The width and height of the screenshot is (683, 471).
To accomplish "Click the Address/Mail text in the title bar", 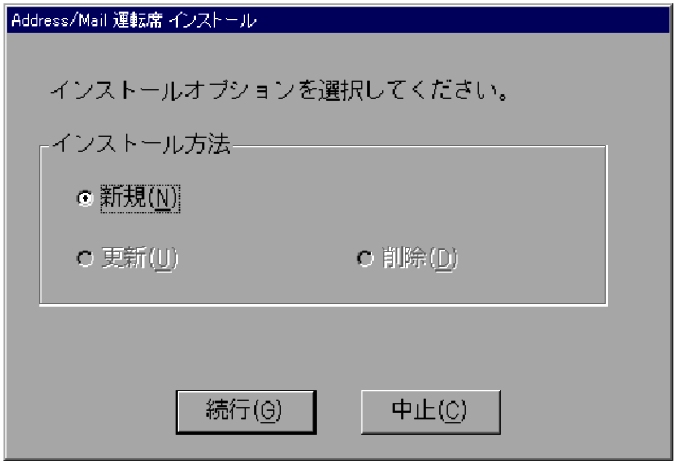I will point(59,20).
